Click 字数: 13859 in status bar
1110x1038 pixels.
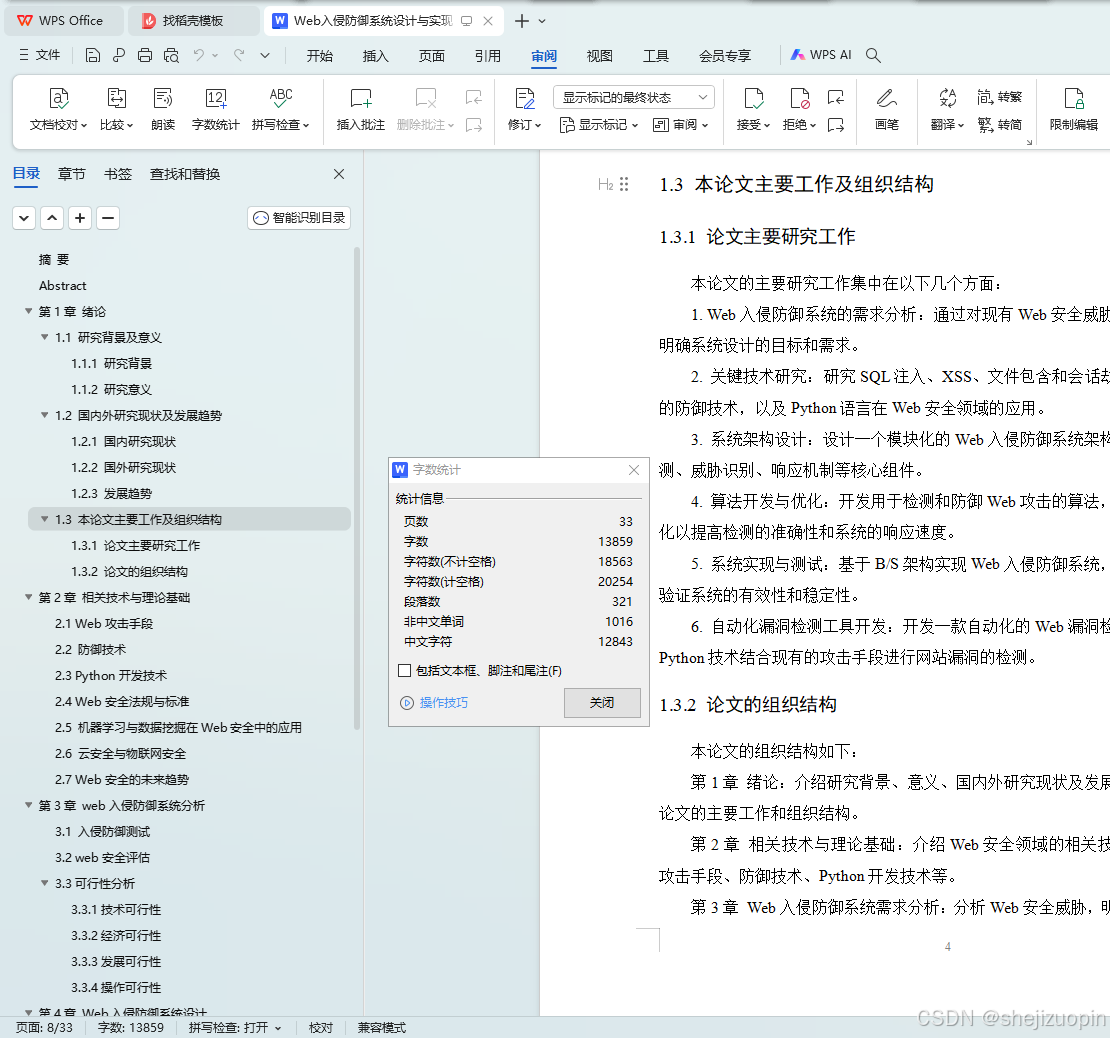[130, 1027]
